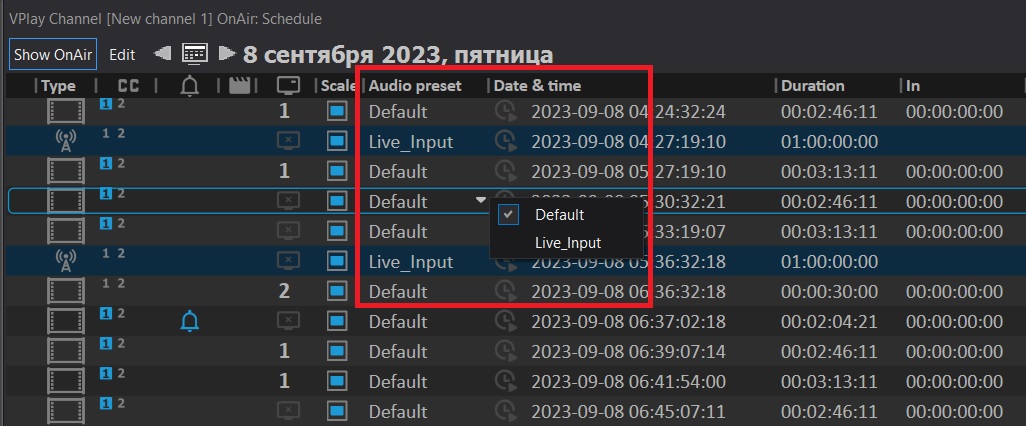1026x426 pixels.
Task: Select the graphics number 2 in the 00:00:30:00 row
Action: pos(284,291)
